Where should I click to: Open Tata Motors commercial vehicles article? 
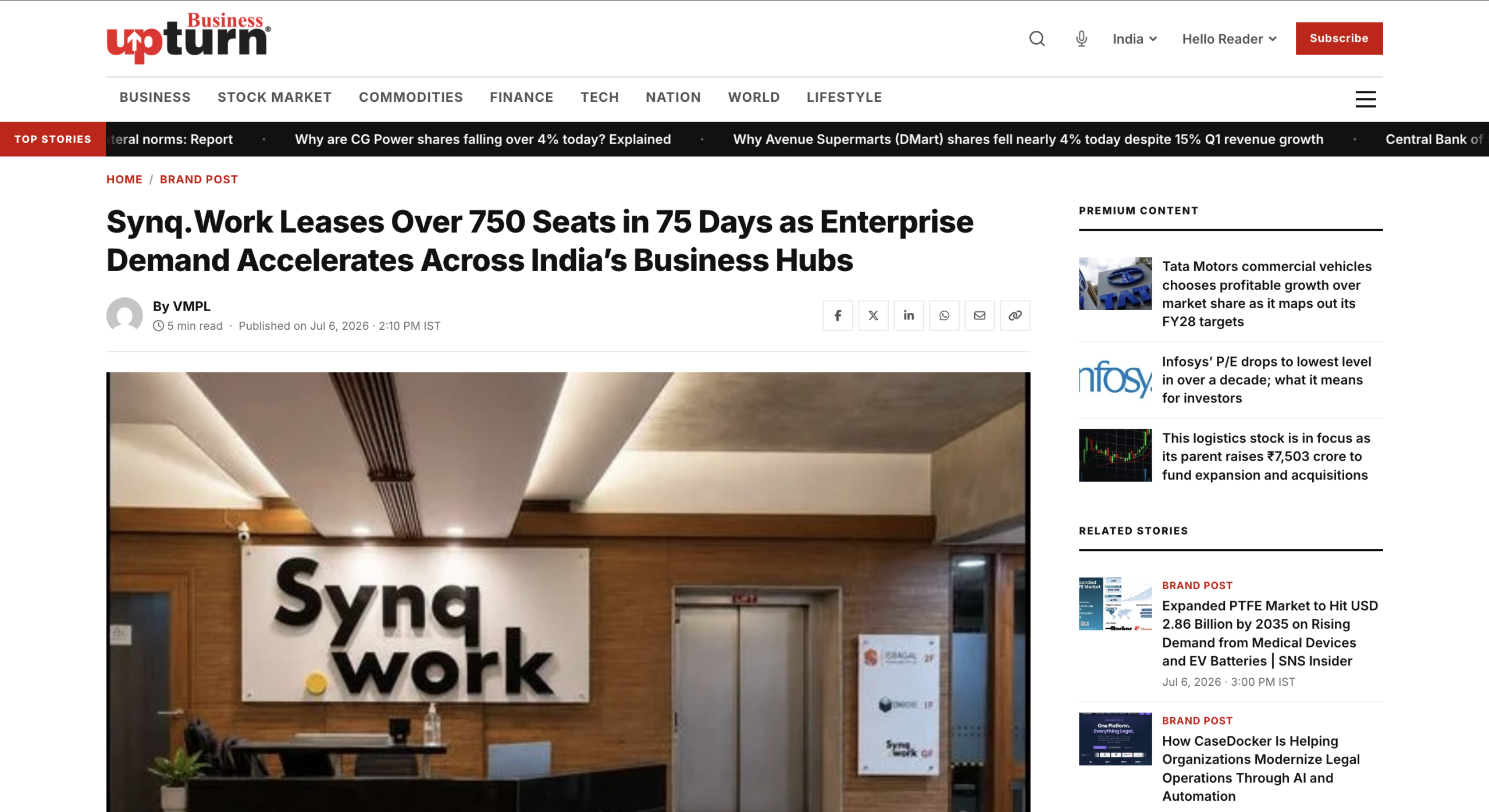coord(1267,294)
